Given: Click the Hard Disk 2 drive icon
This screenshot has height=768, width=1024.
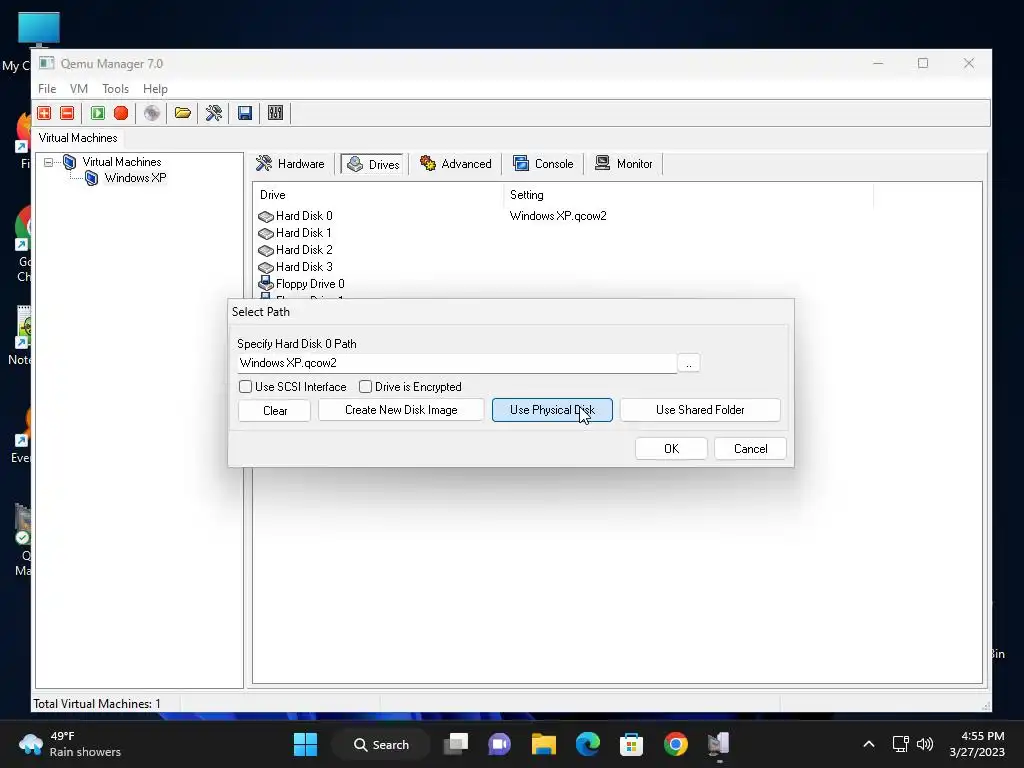Looking at the screenshot, I should click(x=266, y=250).
